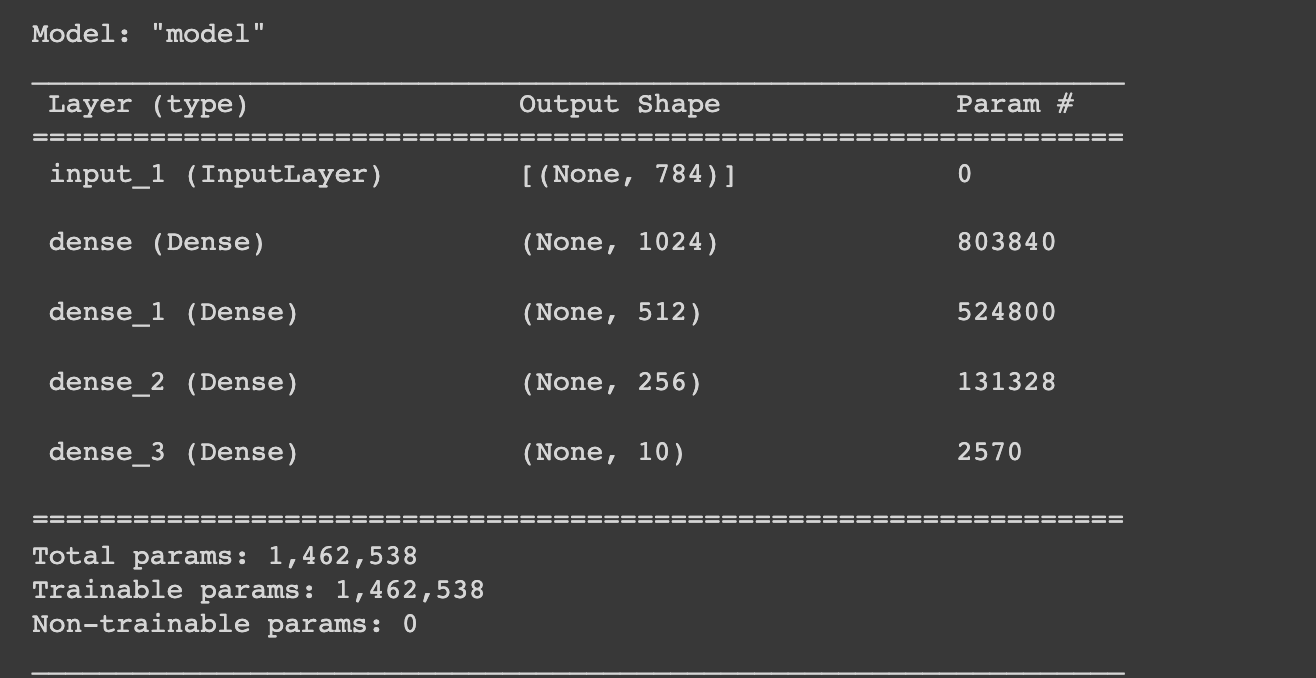
Task: Select the dense_1 (Dense) layer name
Action: tap(174, 313)
